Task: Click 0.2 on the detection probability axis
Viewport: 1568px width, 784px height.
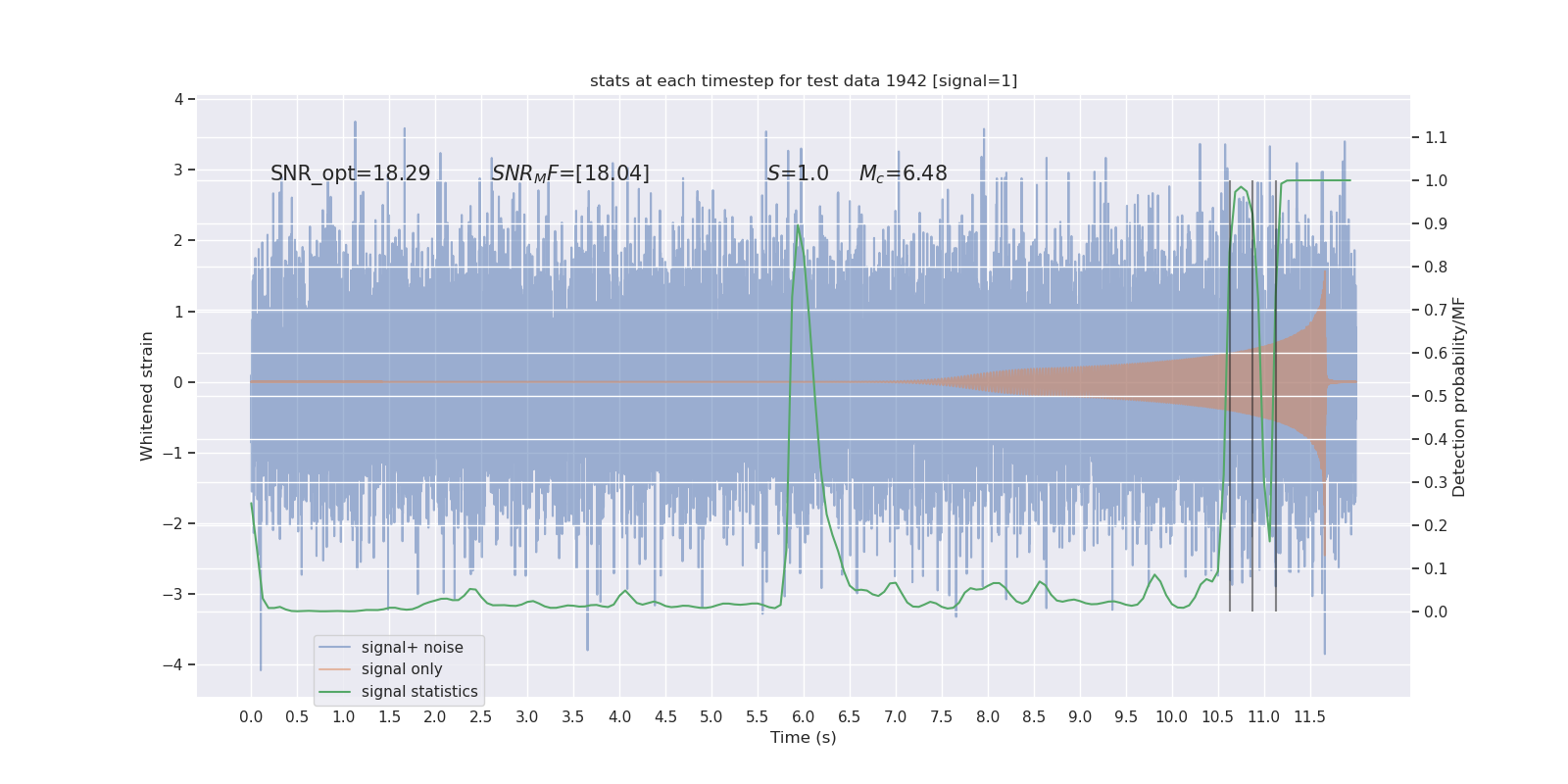Action: pyautogui.click(x=1436, y=525)
